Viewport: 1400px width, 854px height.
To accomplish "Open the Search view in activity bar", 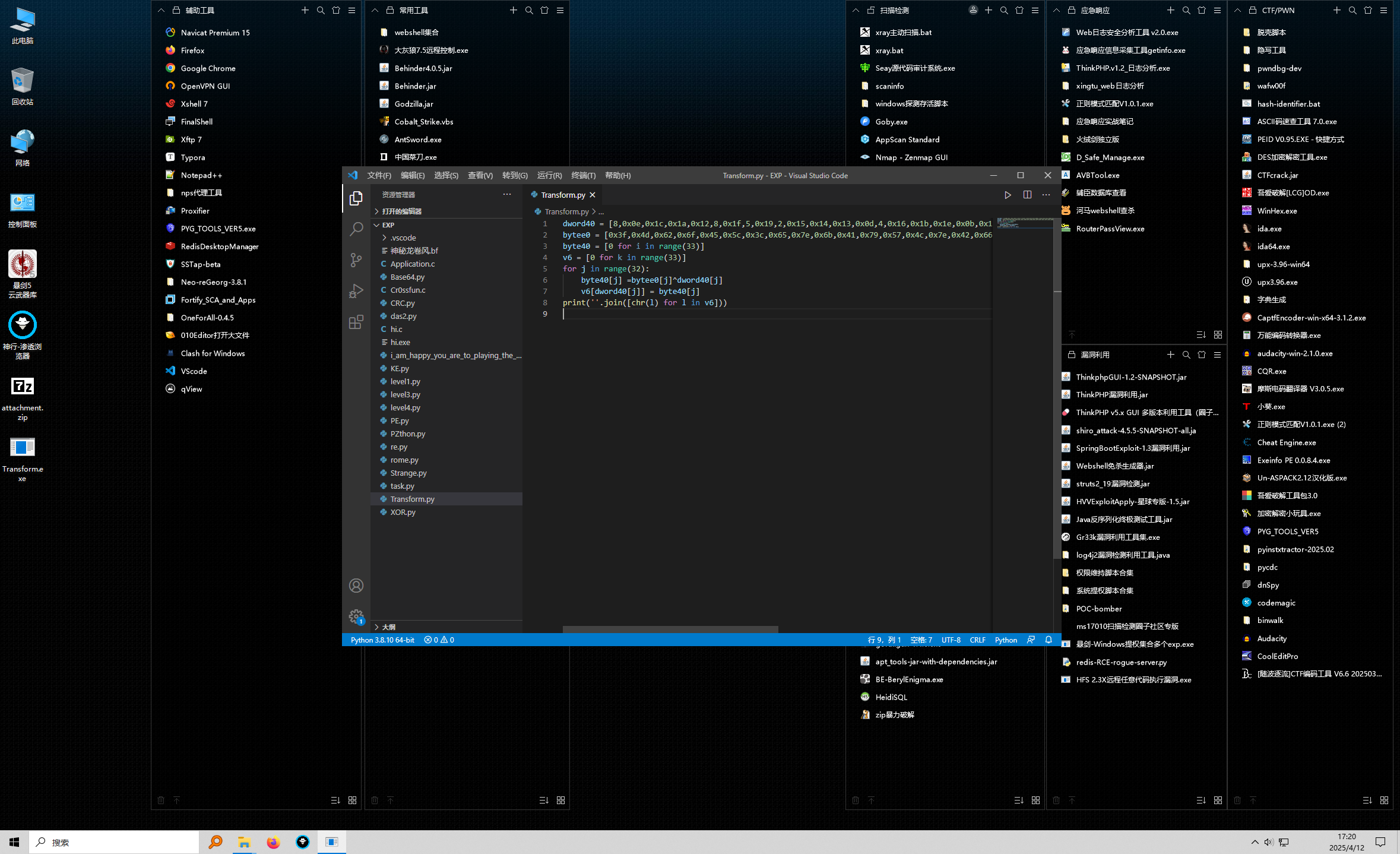I will pos(356,229).
